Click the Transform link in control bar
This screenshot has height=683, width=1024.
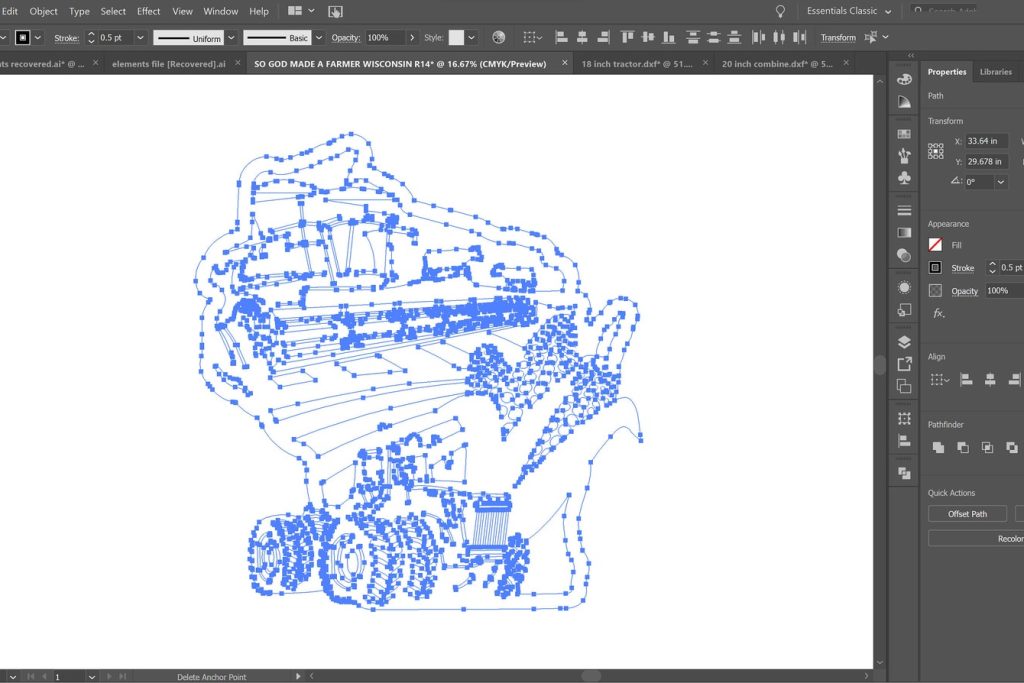point(838,38)
